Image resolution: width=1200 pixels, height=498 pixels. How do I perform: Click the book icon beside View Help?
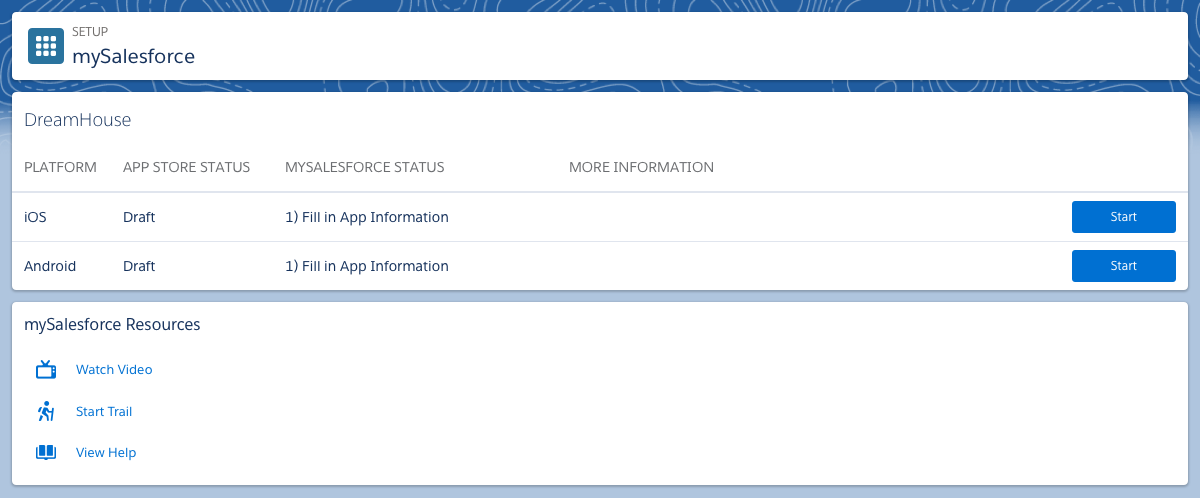click(46, 453)
